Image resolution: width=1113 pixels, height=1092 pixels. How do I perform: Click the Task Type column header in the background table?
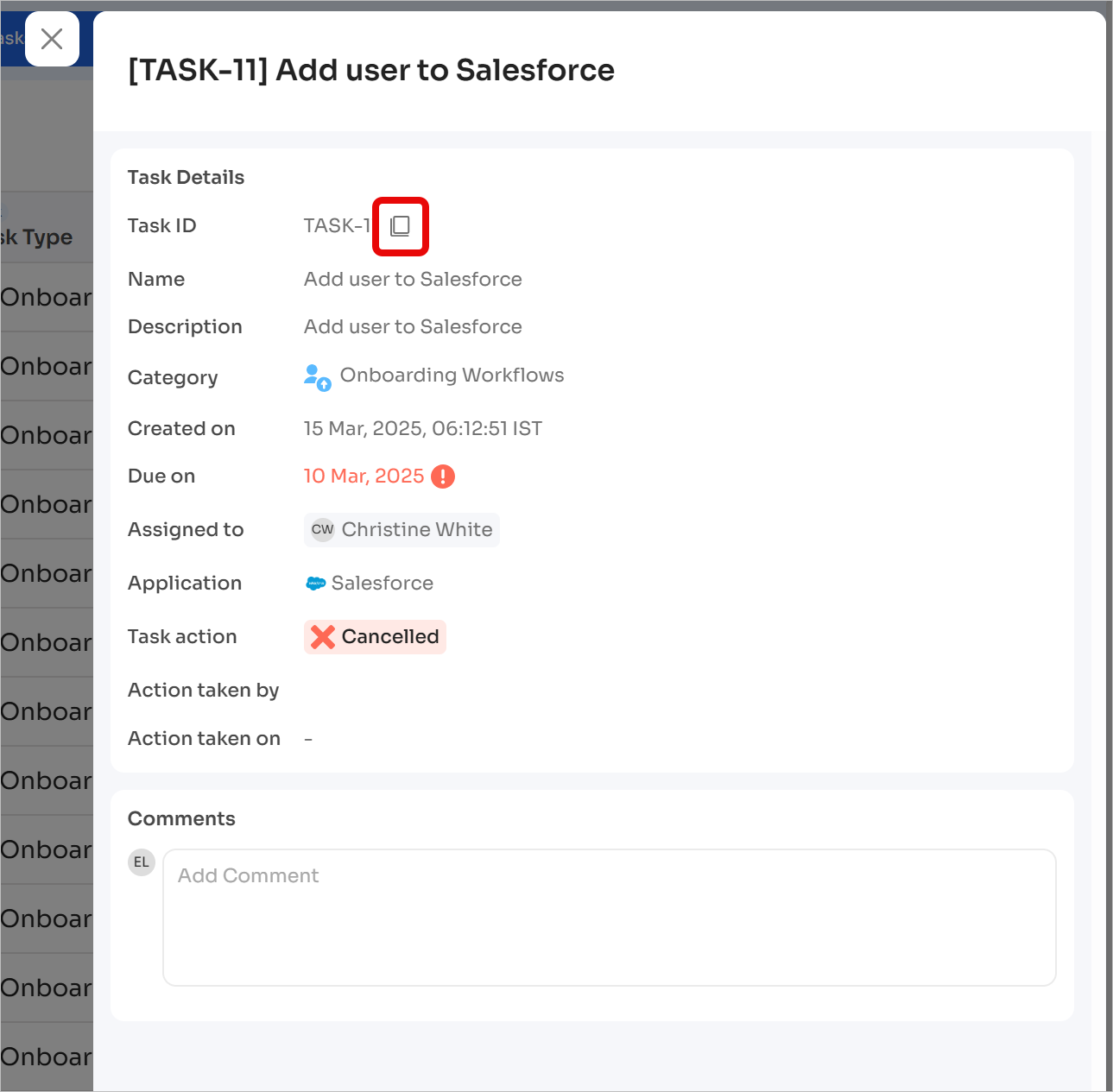point(36,237)
